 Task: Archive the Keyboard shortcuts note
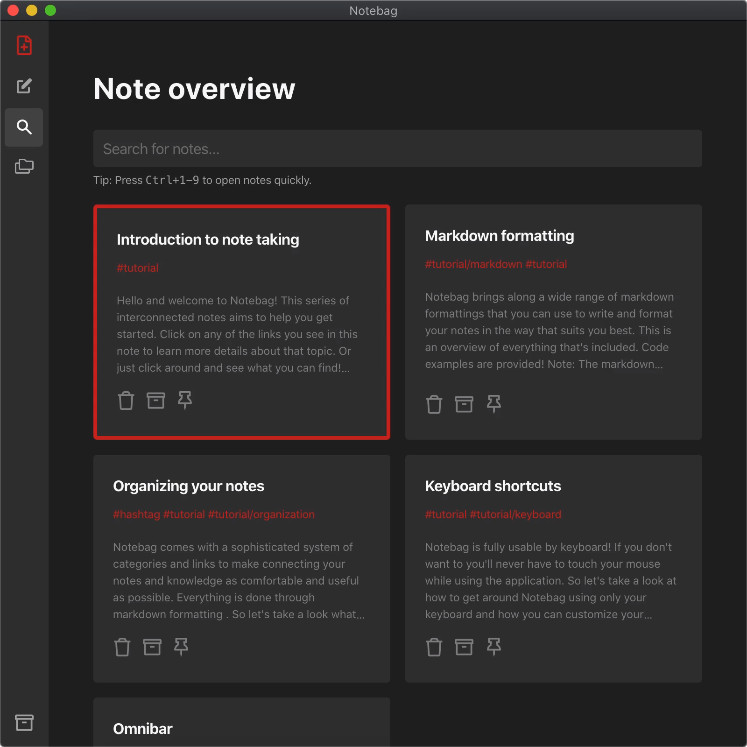pyautogui.click(x=464, y=647)
